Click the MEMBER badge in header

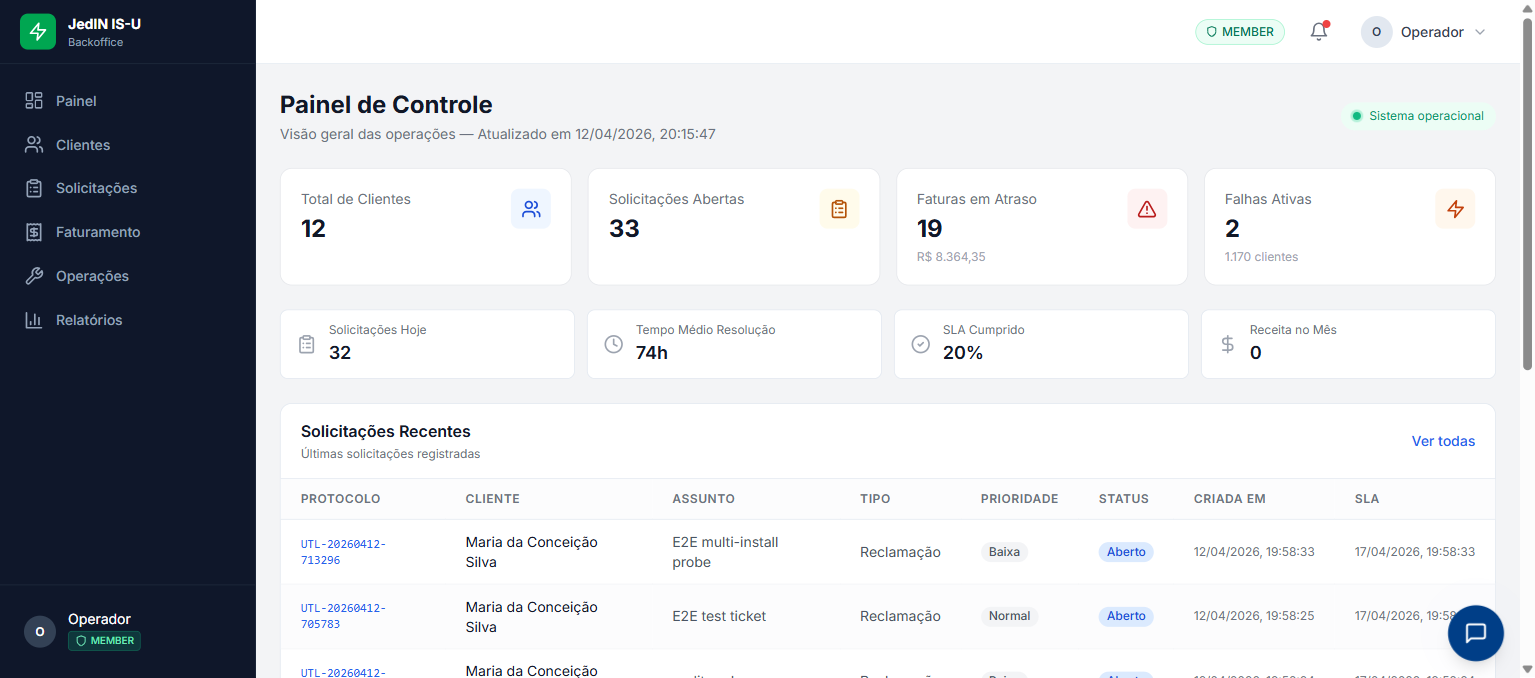(x=1240, y=32)
